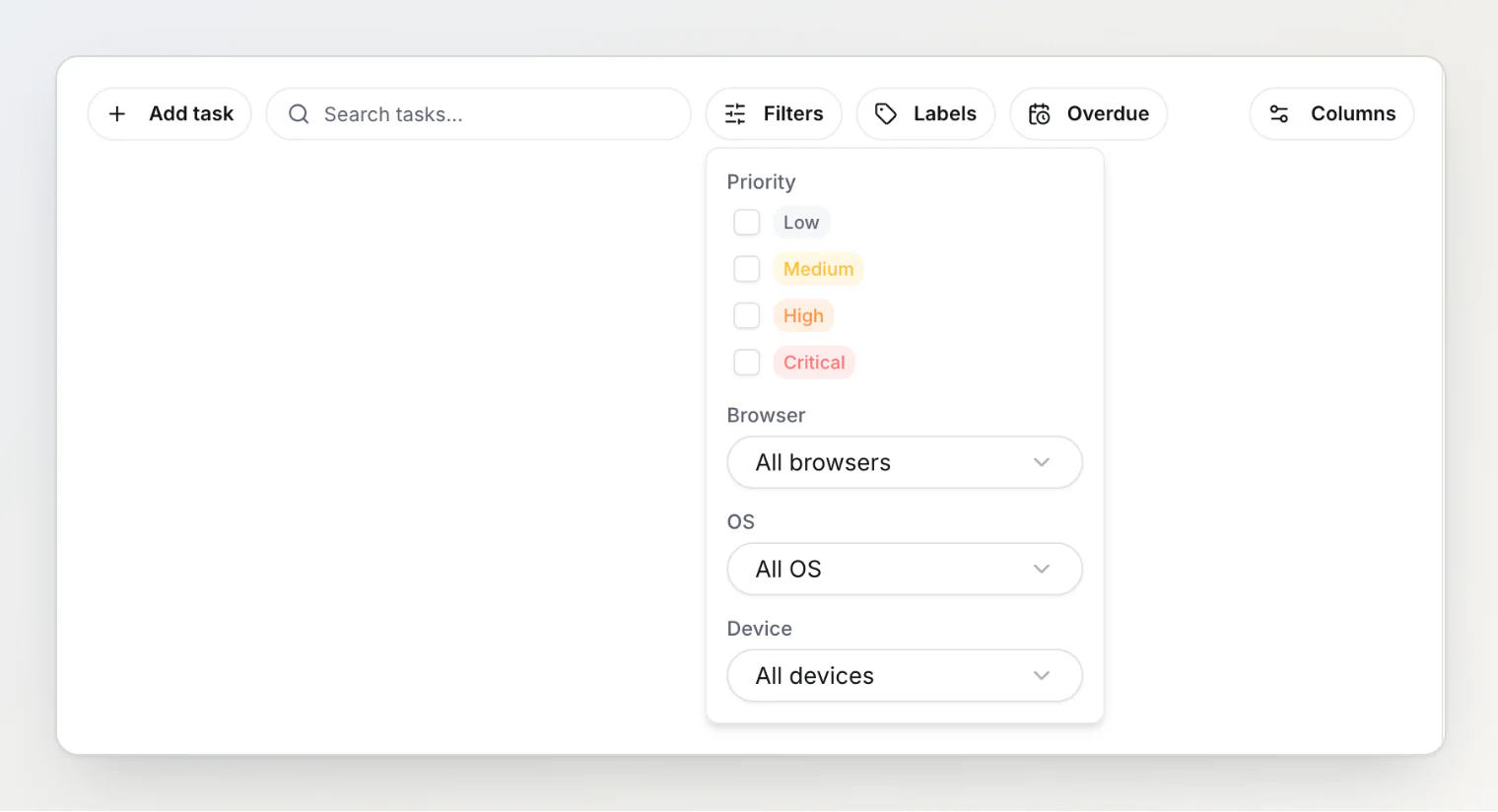Click the calendar clock icon on Overdue
The image size is (1498, 812).
click(x=1040, y=114)
